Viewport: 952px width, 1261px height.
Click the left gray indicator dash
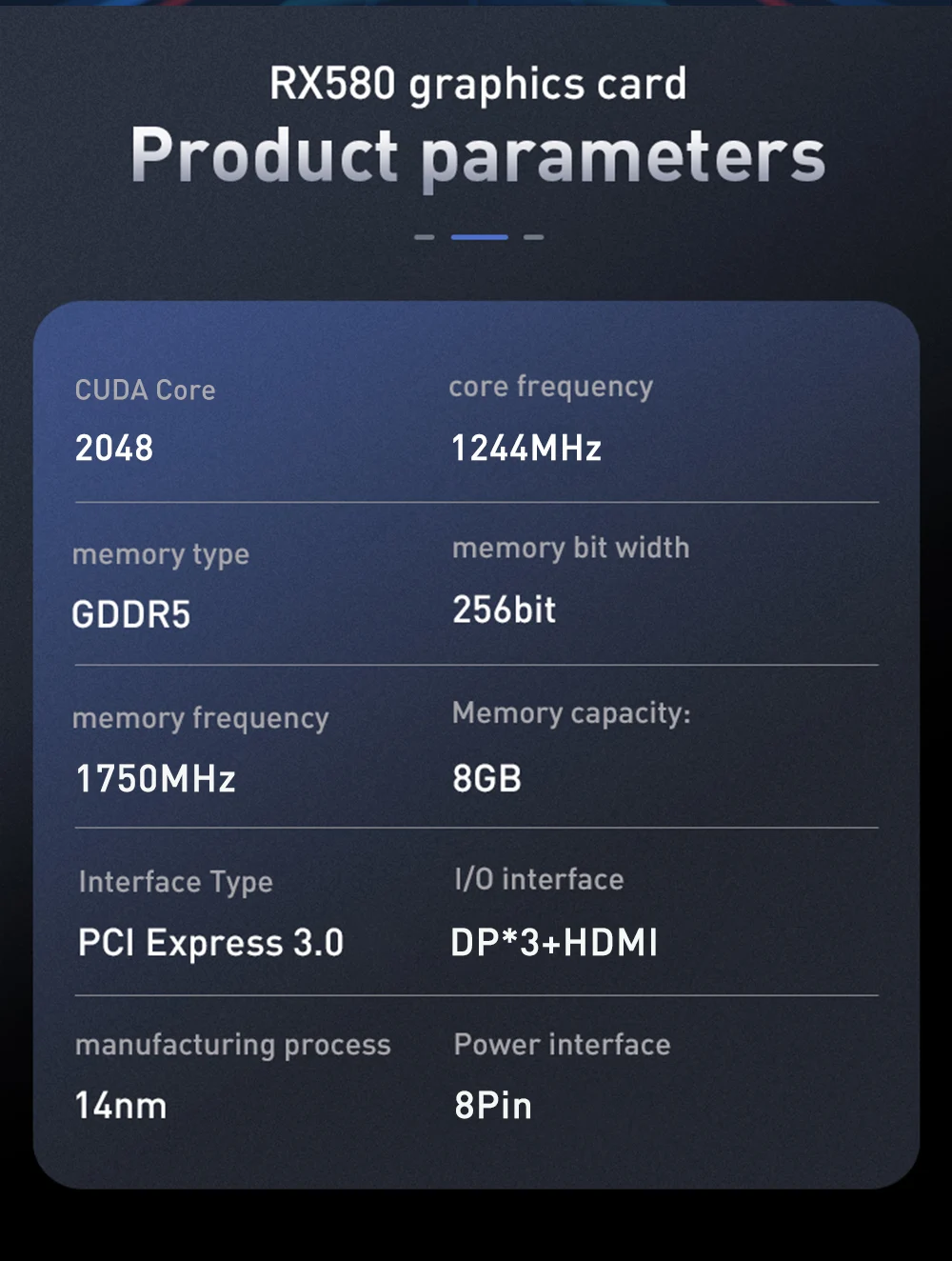click(425, 237)
